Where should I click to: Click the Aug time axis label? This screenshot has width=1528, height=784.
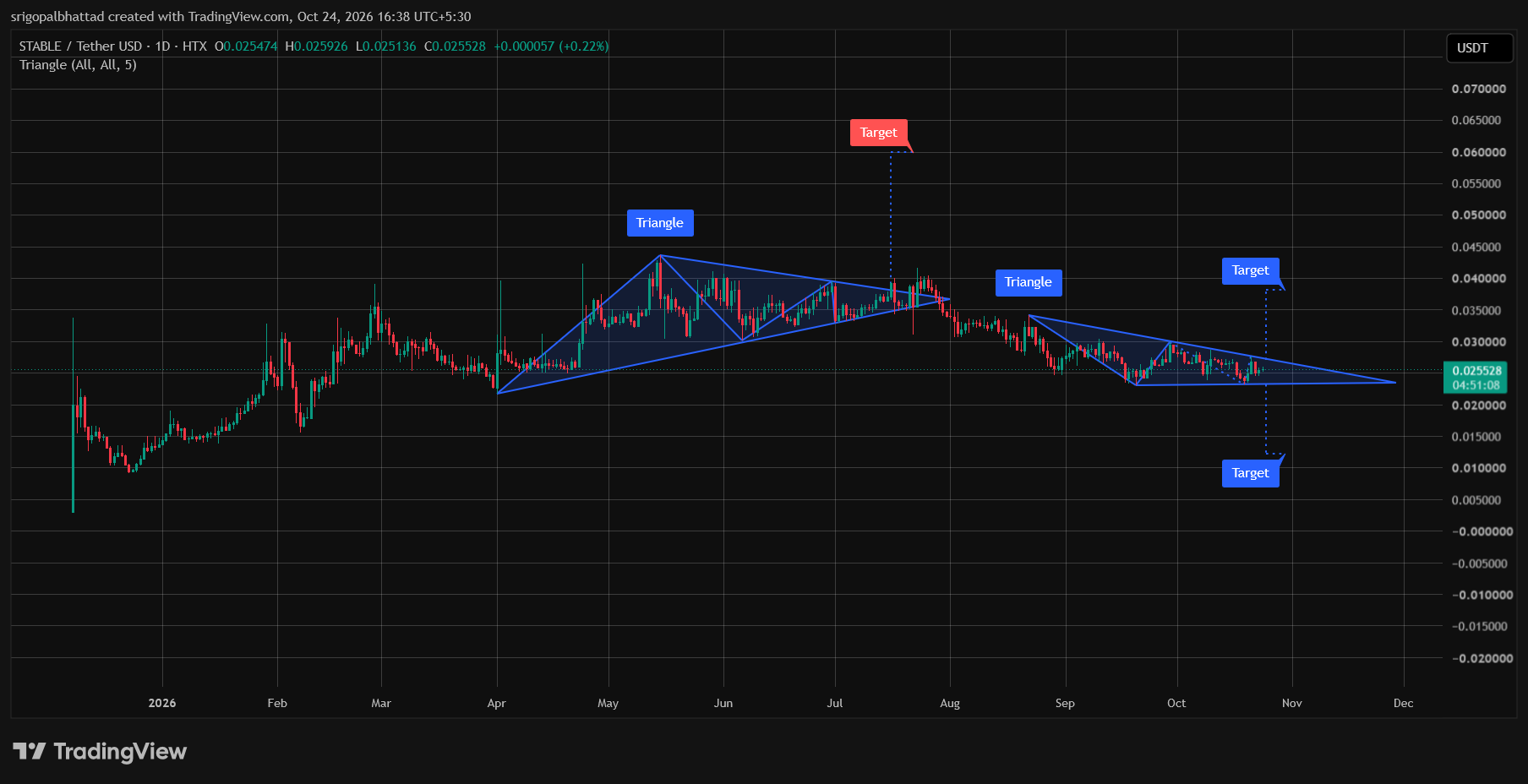coord(950,703)
